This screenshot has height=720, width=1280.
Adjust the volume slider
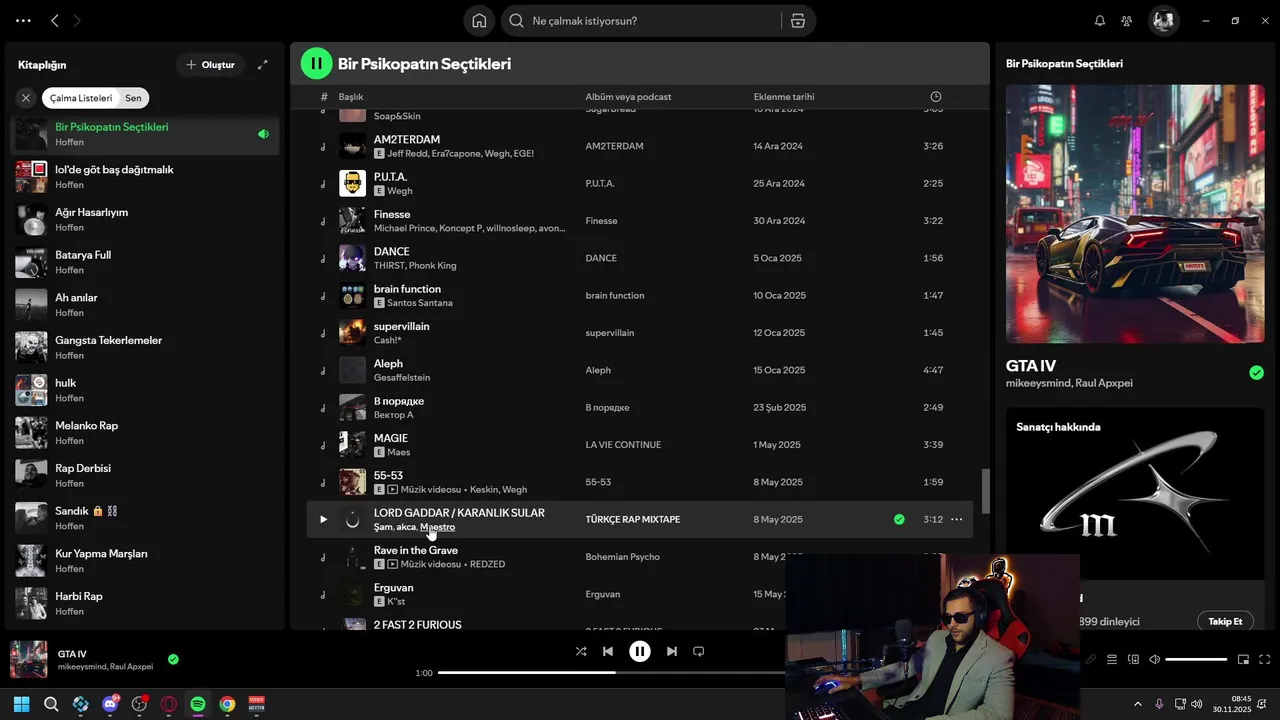(x=1196, y=659)
